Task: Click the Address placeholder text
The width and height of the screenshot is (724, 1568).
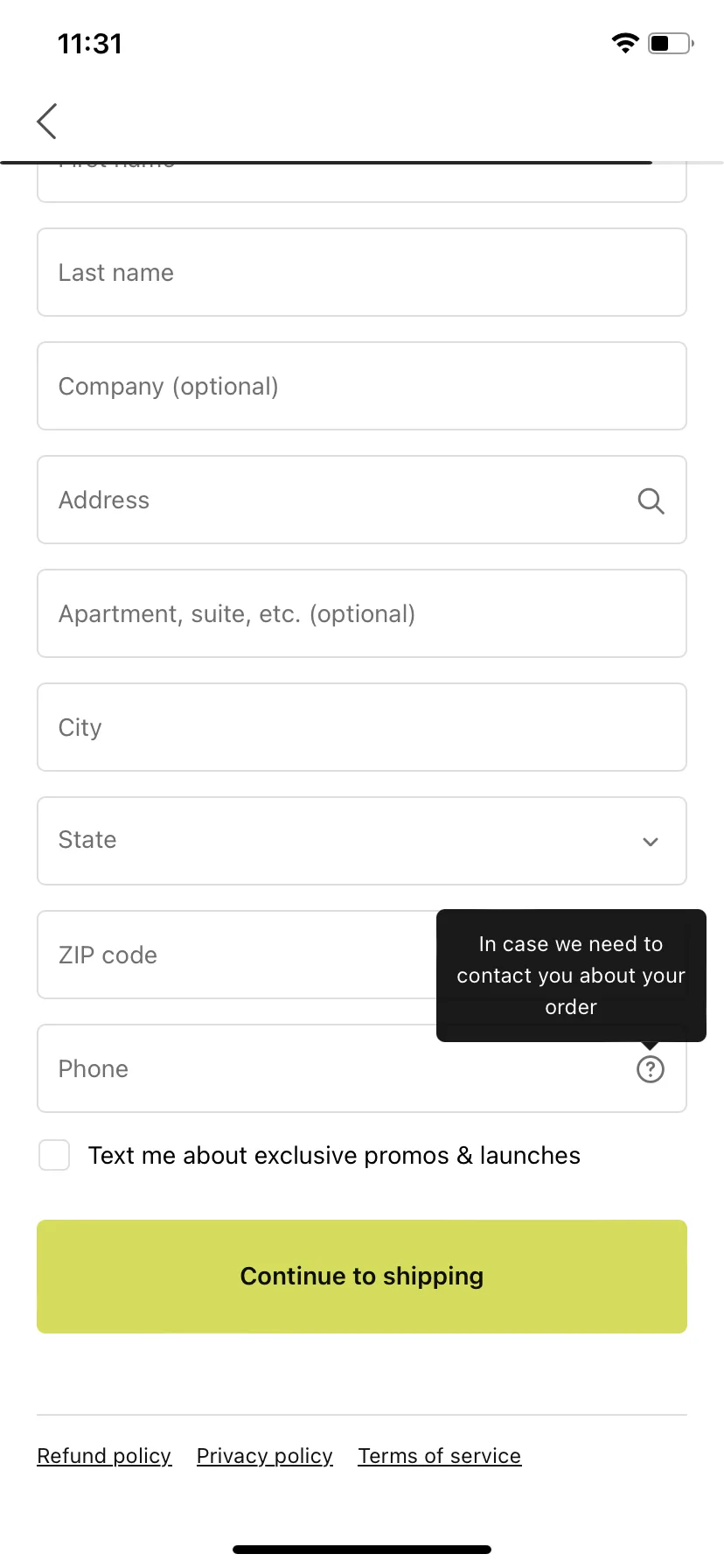Action: click(104, 500)
